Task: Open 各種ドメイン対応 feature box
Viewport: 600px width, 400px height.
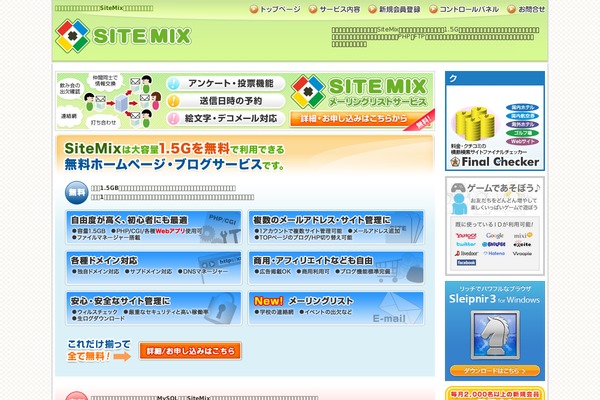Action: coord(154,268)
